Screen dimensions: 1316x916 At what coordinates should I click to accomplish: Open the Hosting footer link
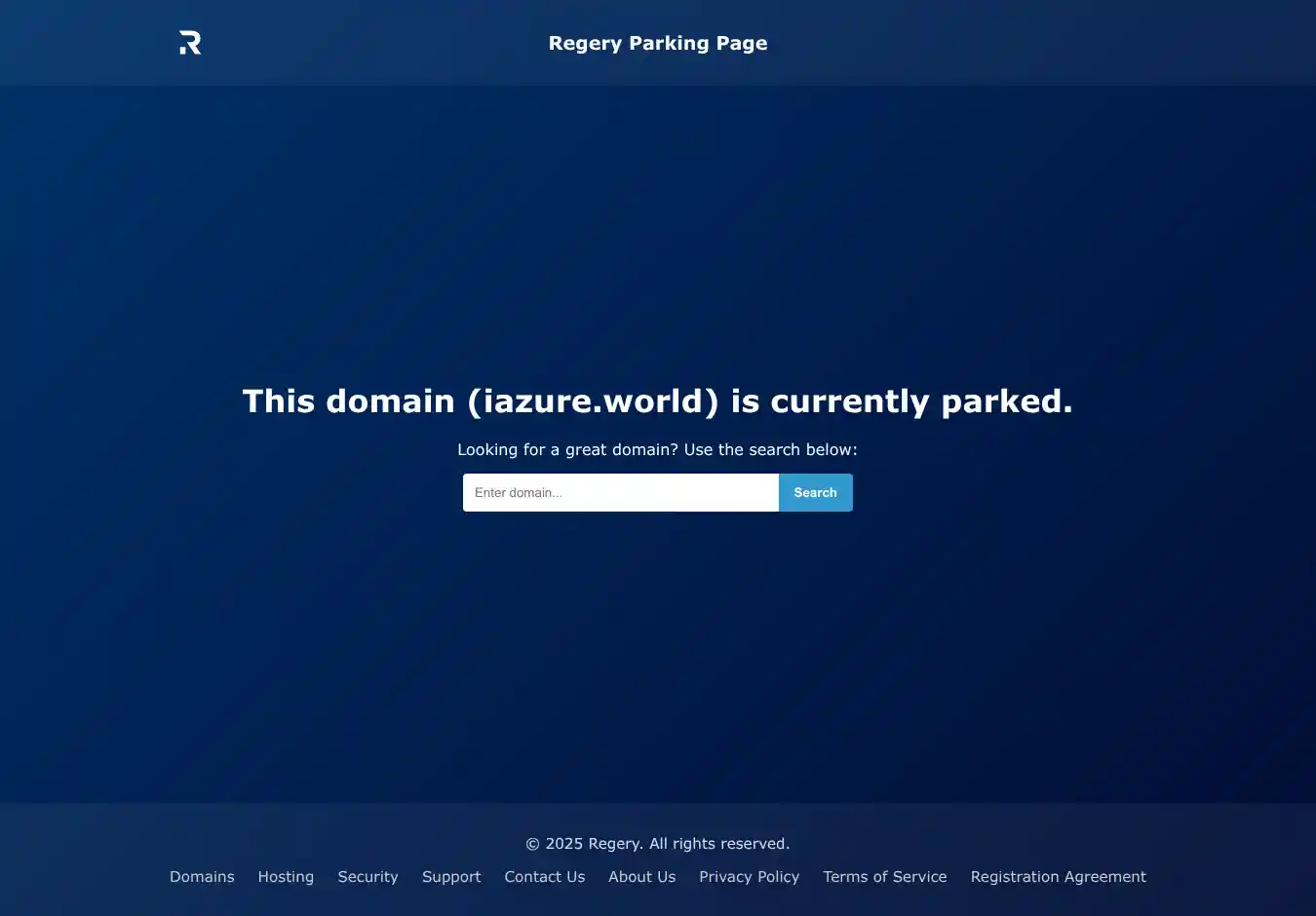point(286,876)
